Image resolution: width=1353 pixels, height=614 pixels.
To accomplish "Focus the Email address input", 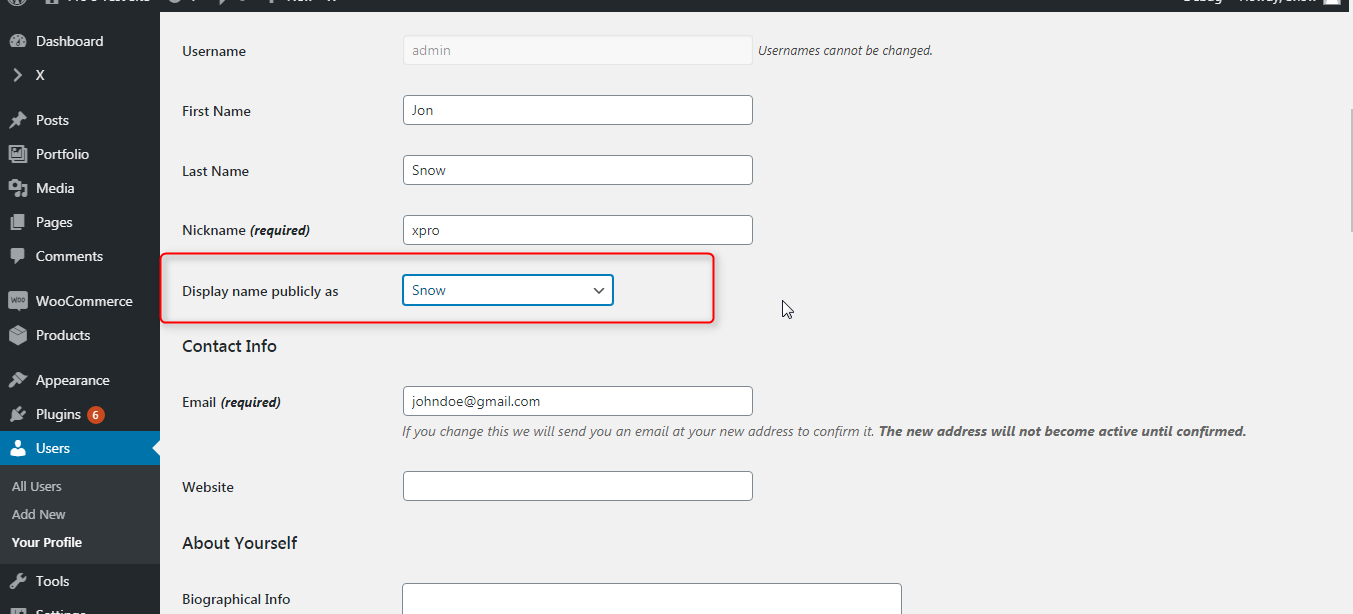I will pos(578,401).
